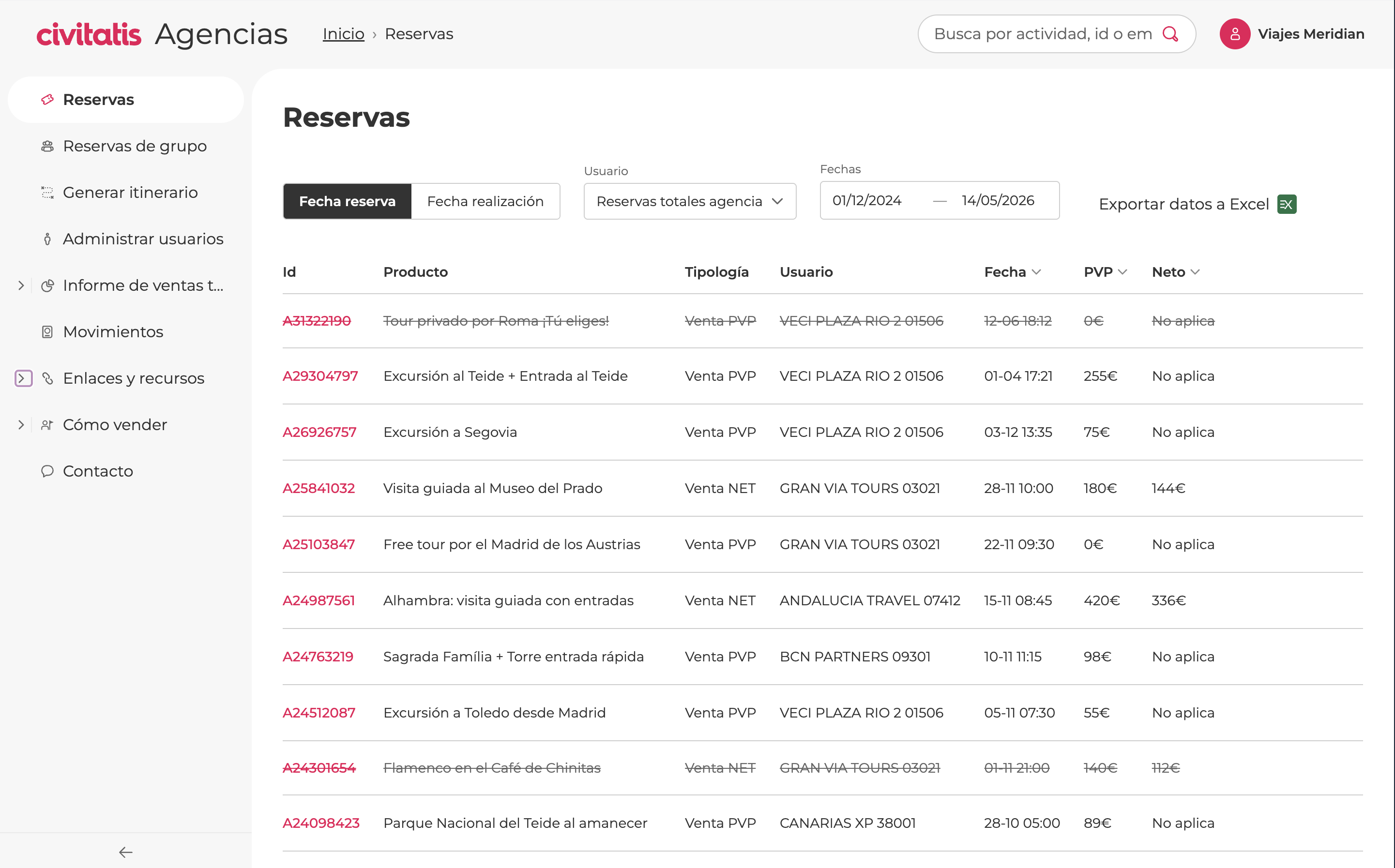The image size is (1395, 868).
Task: Open reservation A25103847
Action: click(x=319, y=545)
